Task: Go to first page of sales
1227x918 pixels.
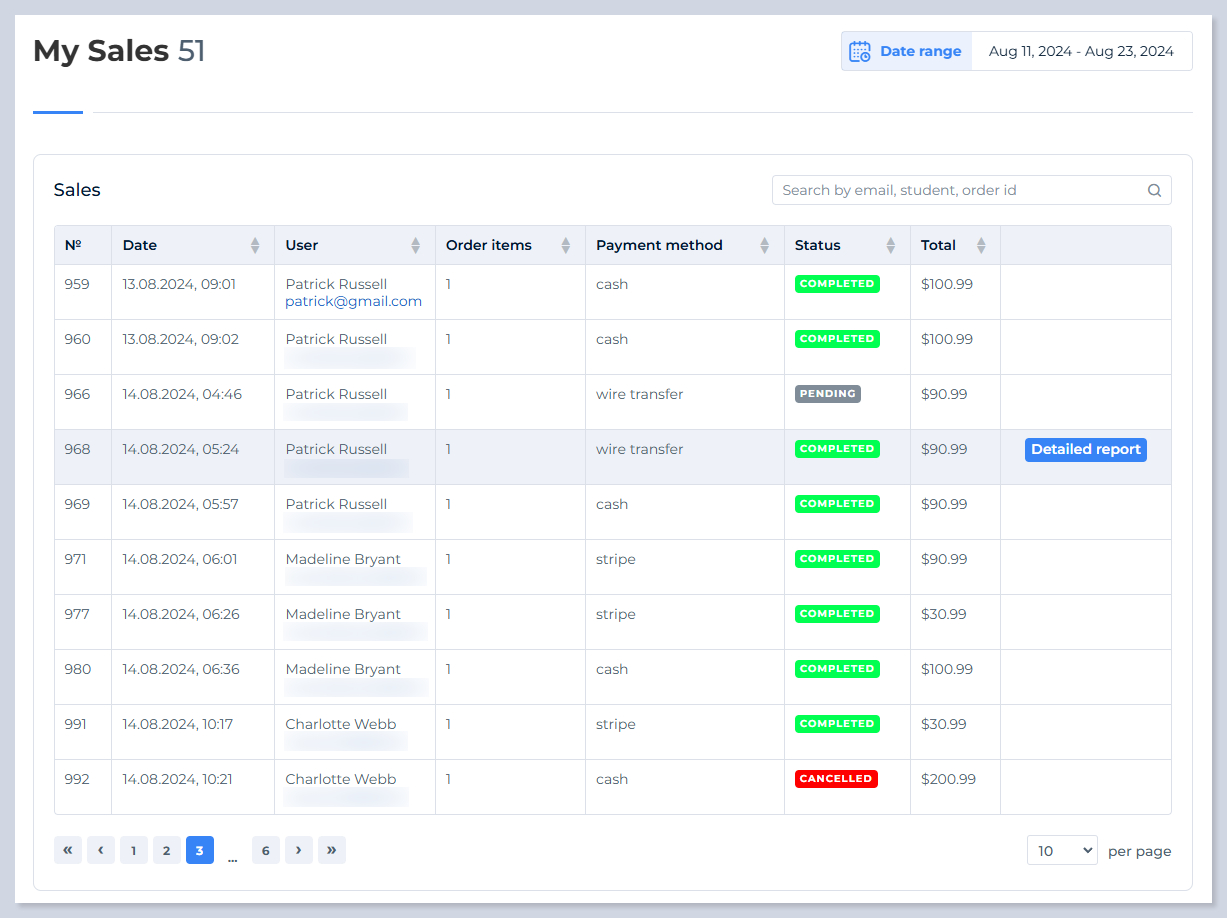Action: 68,850
